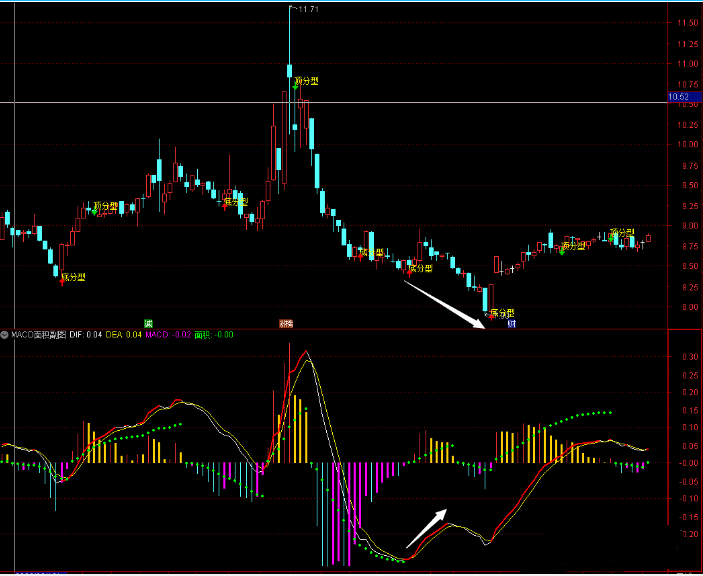Viewport: 703px width, 576px height.
Task: Click the -0.00 MACD zero axis label
Action: click(x=689, y=463)
